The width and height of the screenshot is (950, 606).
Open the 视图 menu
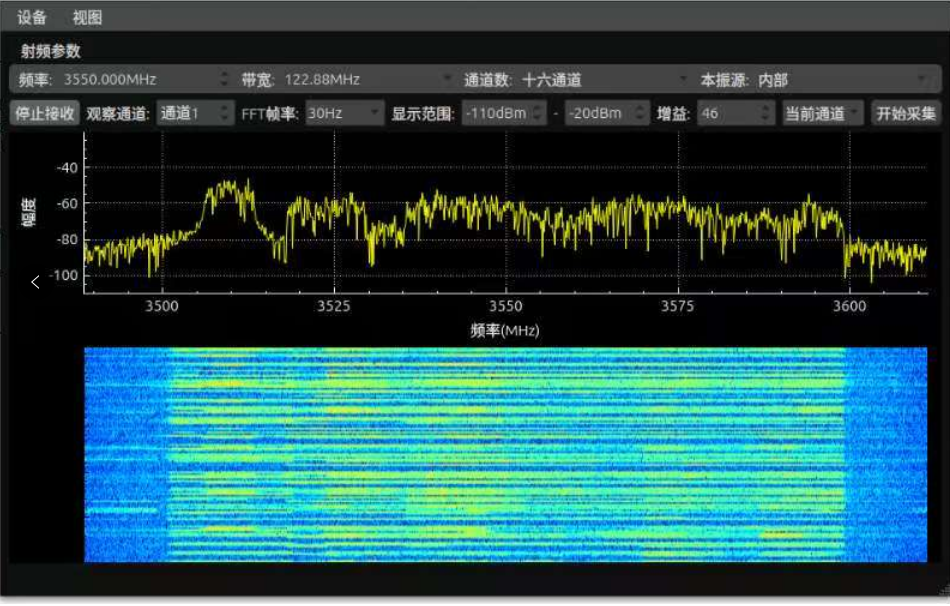[88, 17]
